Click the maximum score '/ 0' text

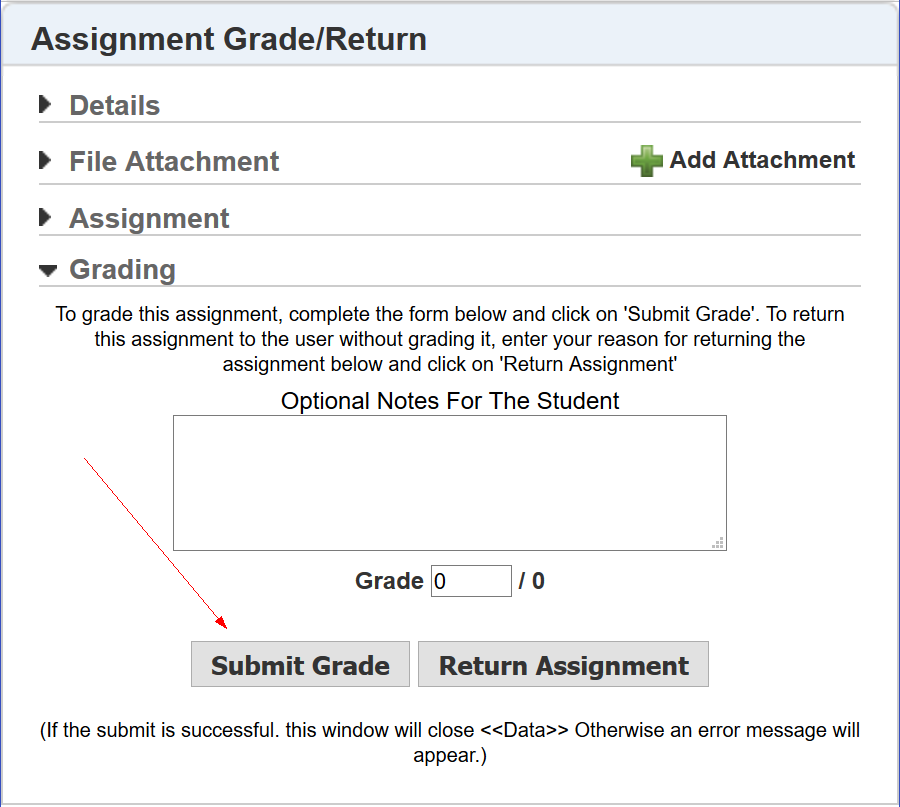(x=532, y=581)
